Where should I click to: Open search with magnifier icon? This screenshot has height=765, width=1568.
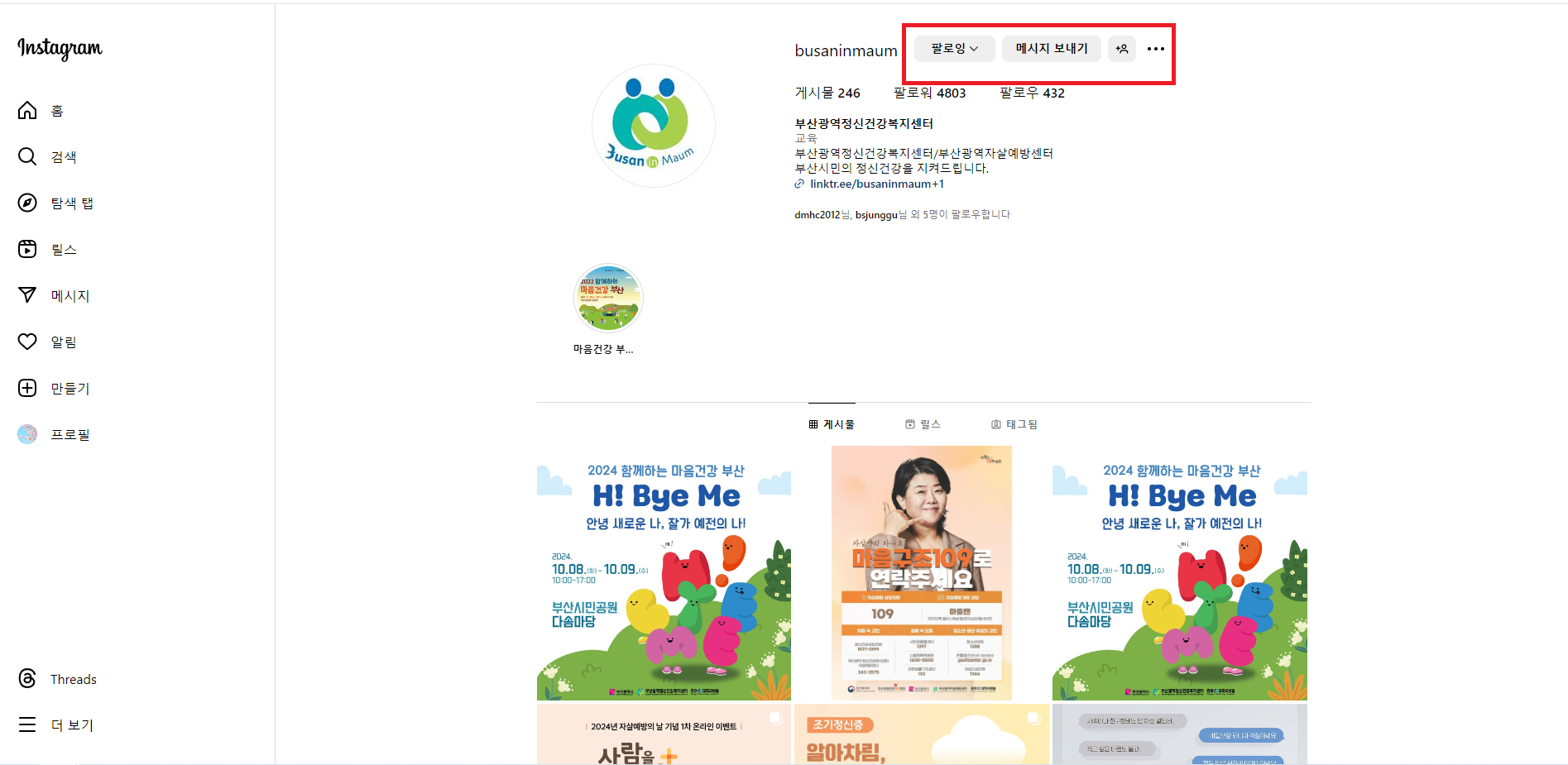point(27,157)
